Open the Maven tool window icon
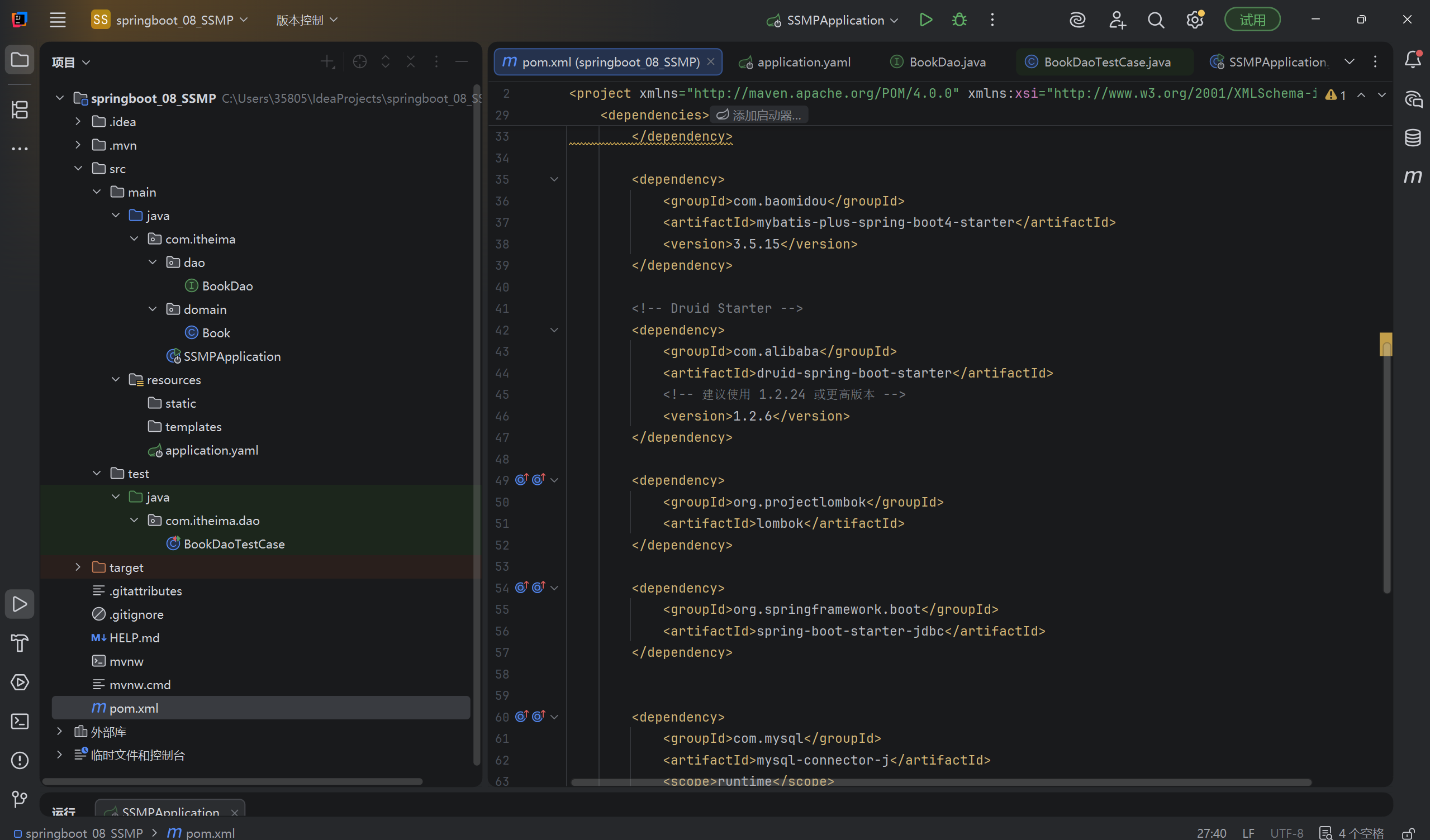Viewport: 1430px width, 840px height. 1413,176
